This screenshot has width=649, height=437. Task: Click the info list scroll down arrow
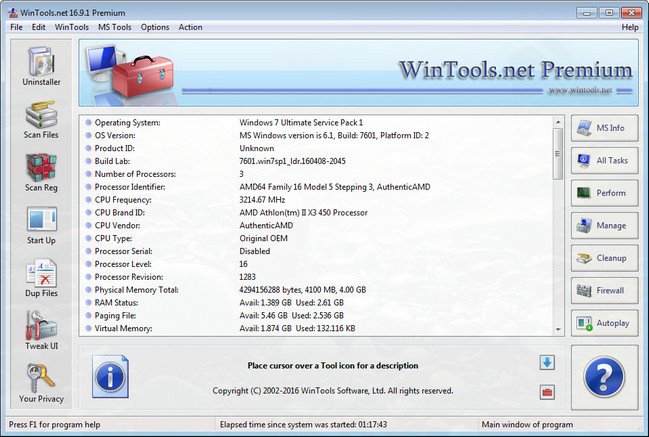click(x=558, y=329)
